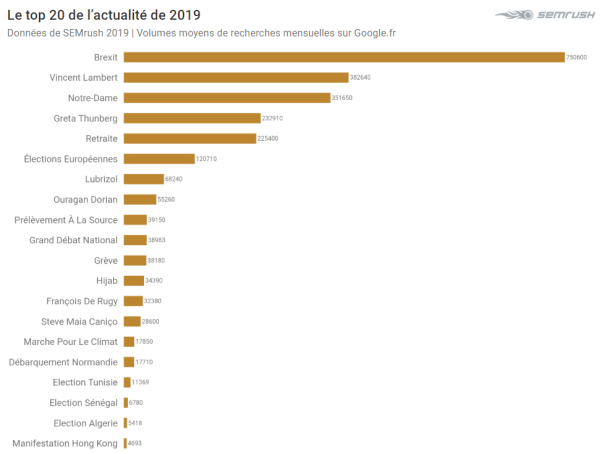Image resolution: width=605 pixels, height=454 pixels.
Task: Click the Hijab label
Action: 107,281
